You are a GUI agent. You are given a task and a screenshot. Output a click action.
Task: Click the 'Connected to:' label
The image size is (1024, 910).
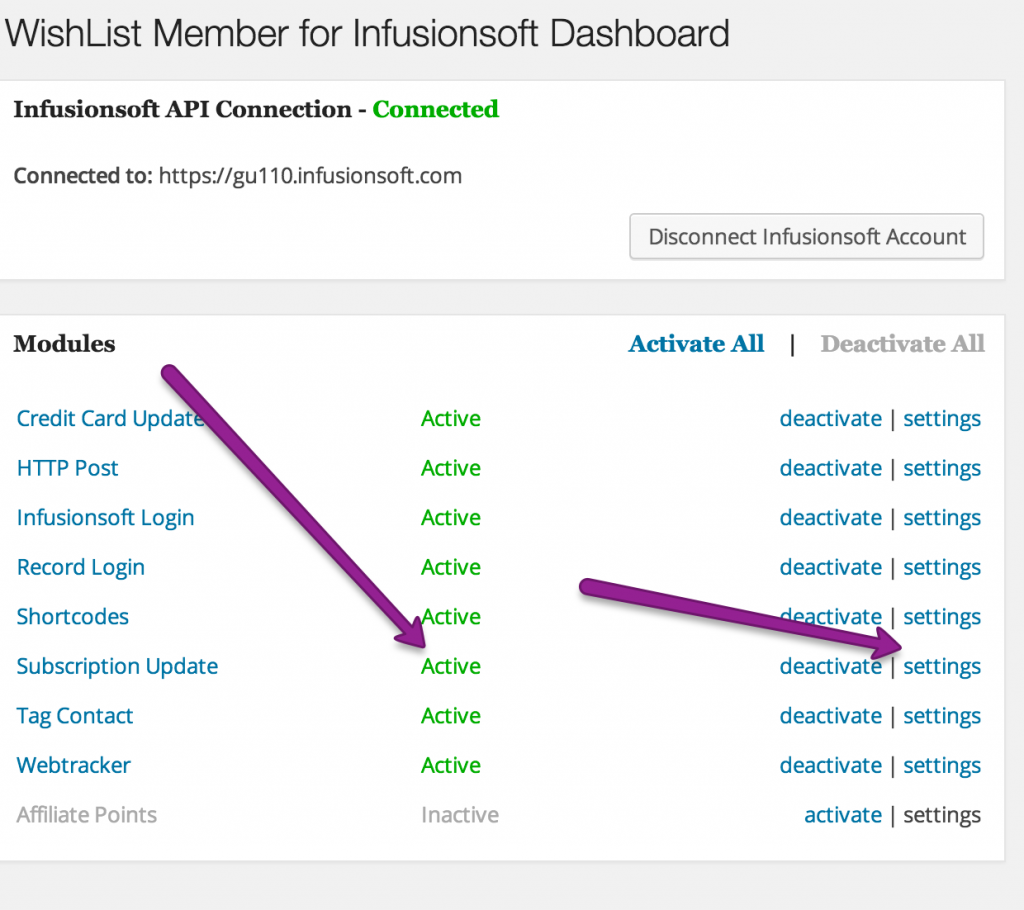point(83,176)
